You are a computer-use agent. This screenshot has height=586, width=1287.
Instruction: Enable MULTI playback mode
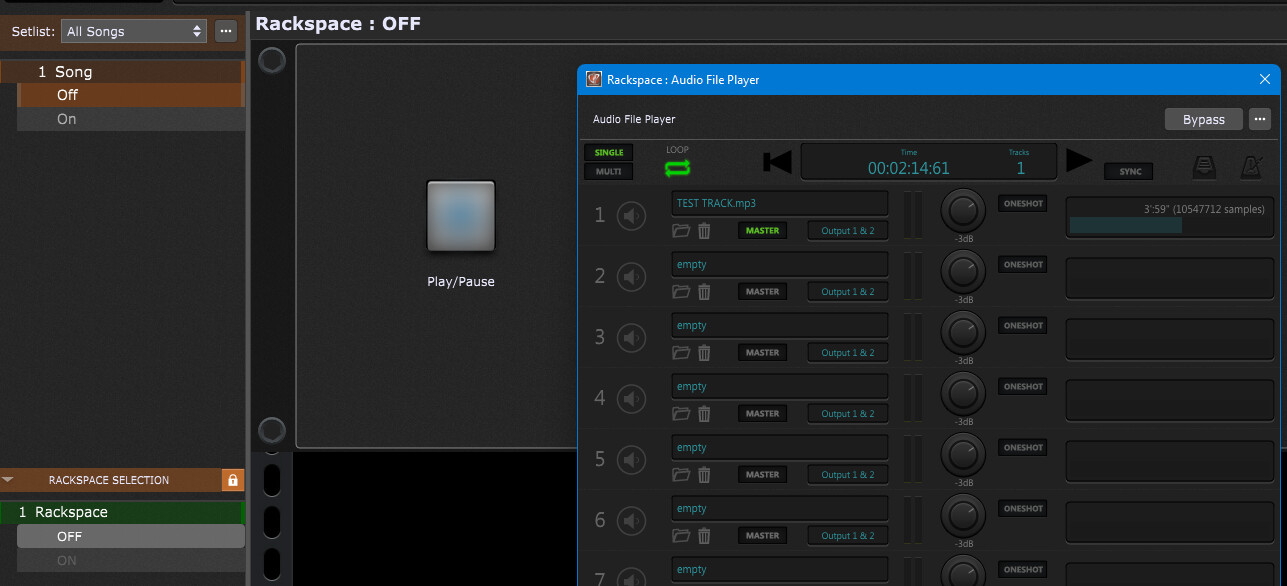[x=608, y=171]
